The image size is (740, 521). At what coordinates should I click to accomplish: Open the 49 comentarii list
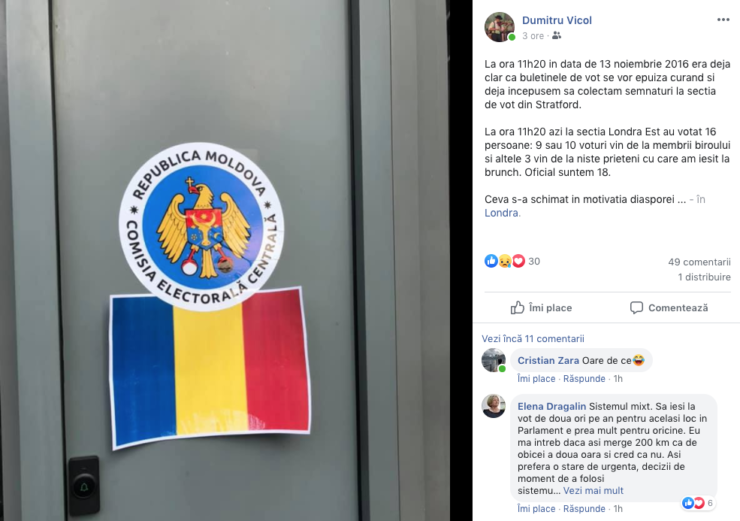click(699, 262)
